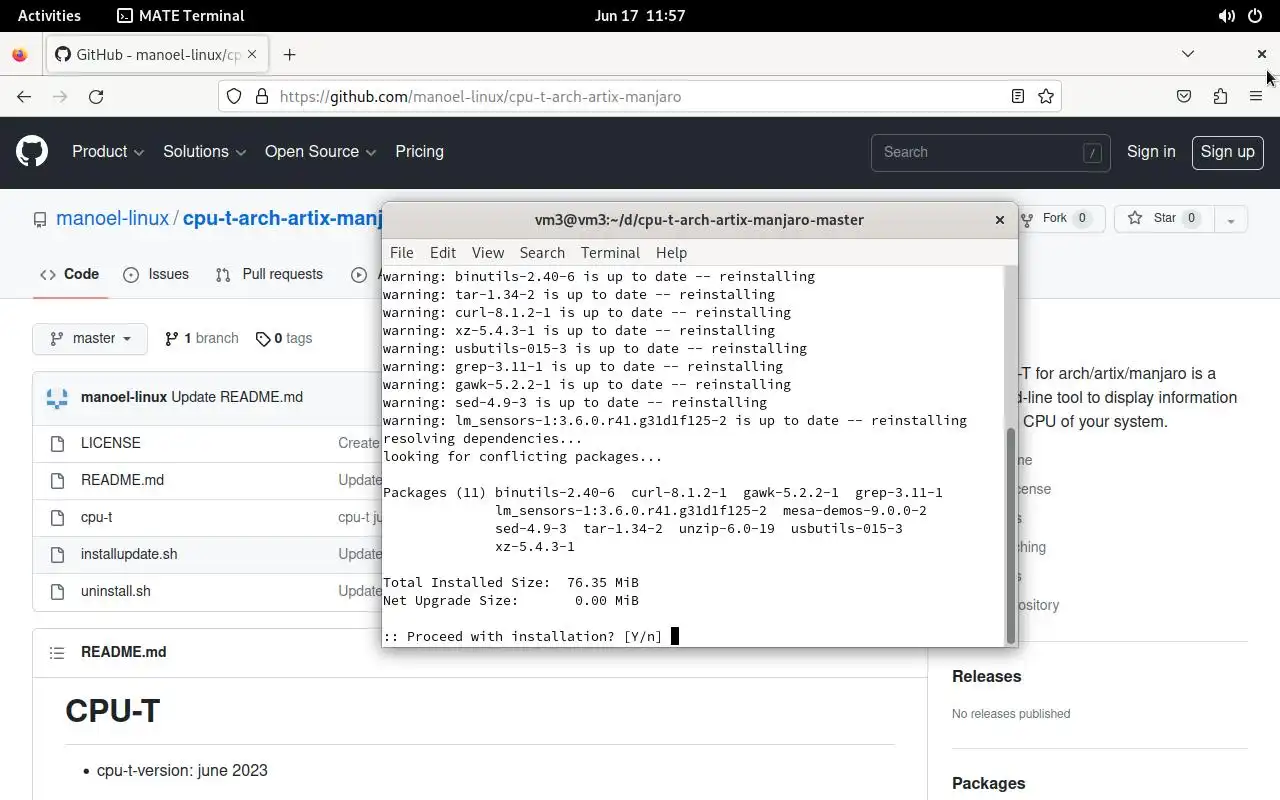Switch to the Pull requests tab

pos(269,275)
